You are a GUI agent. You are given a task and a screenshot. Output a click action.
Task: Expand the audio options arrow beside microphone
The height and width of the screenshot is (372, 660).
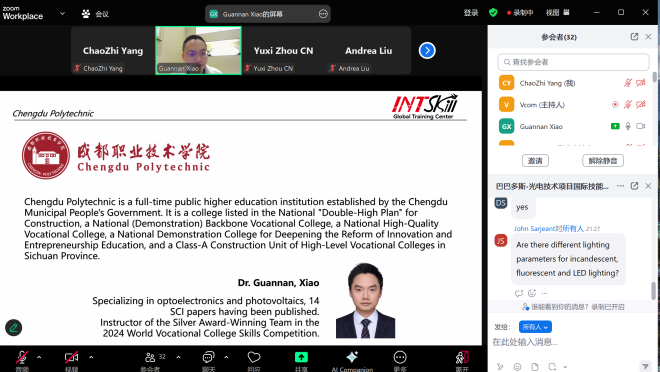[x=39, y=357]
